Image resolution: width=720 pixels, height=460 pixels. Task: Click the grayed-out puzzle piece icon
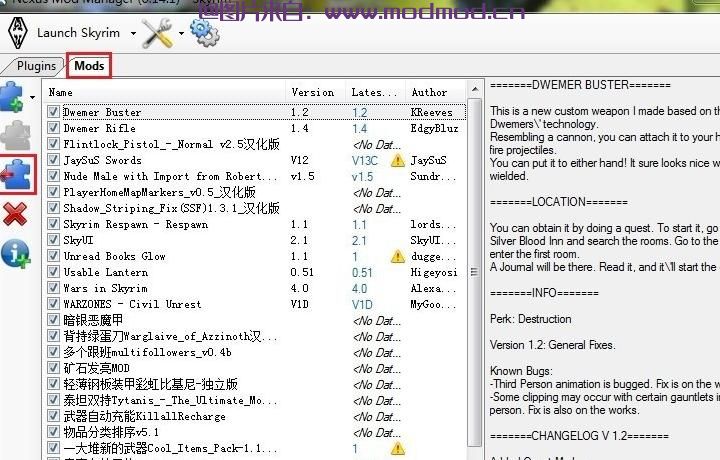pos(15,136)
